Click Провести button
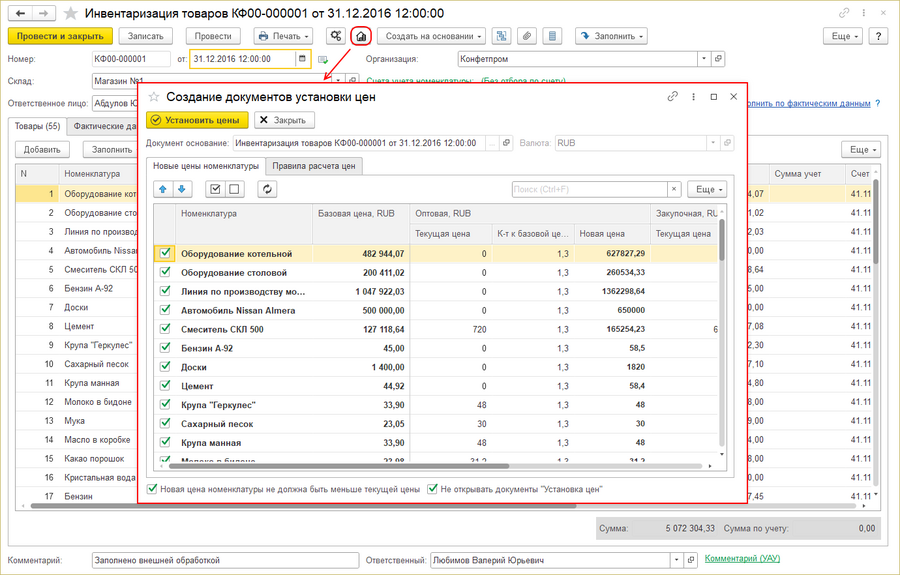900x575 pixels. (x=213, y=36)
